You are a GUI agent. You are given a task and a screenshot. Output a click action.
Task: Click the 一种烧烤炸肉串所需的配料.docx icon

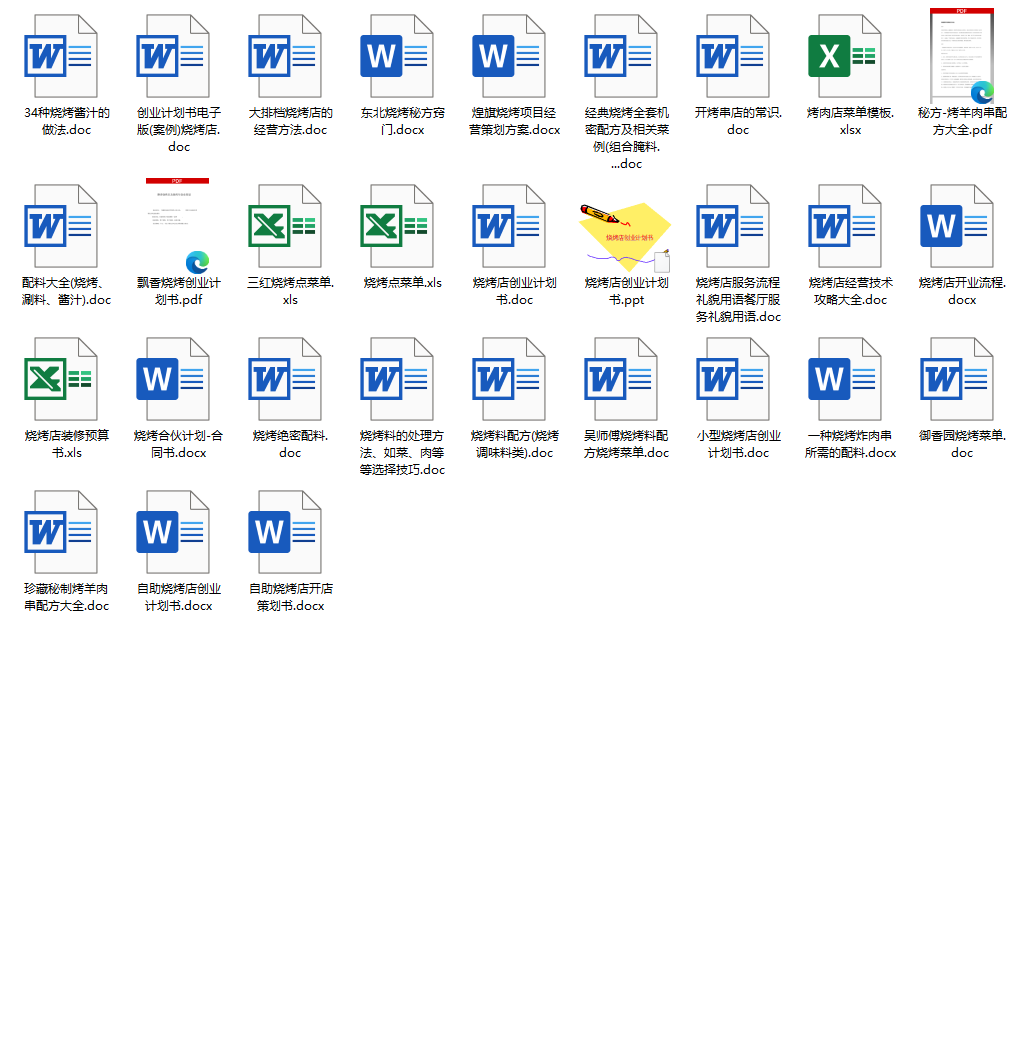[845, 379]
